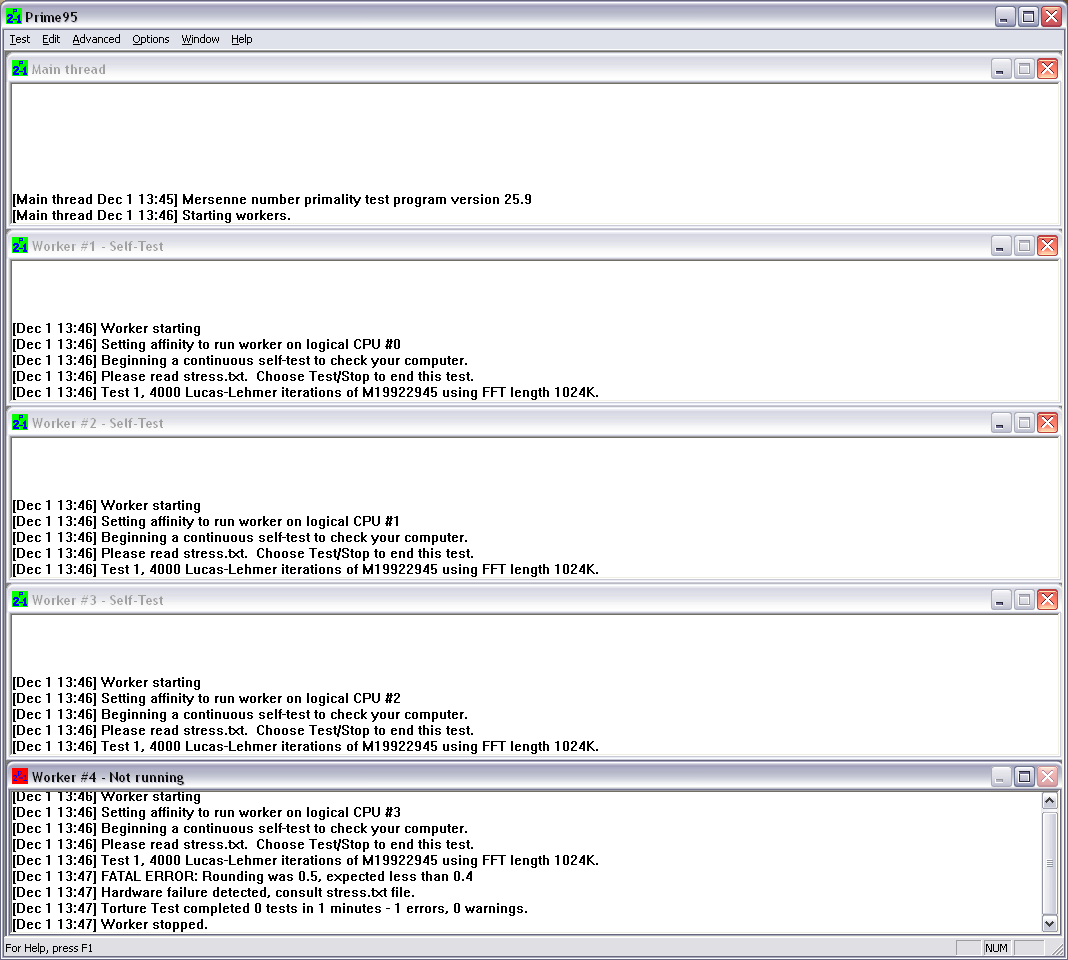Select the Main thread title bar
The height and width of the screenshot is (960, 1068).
[534, 69]
